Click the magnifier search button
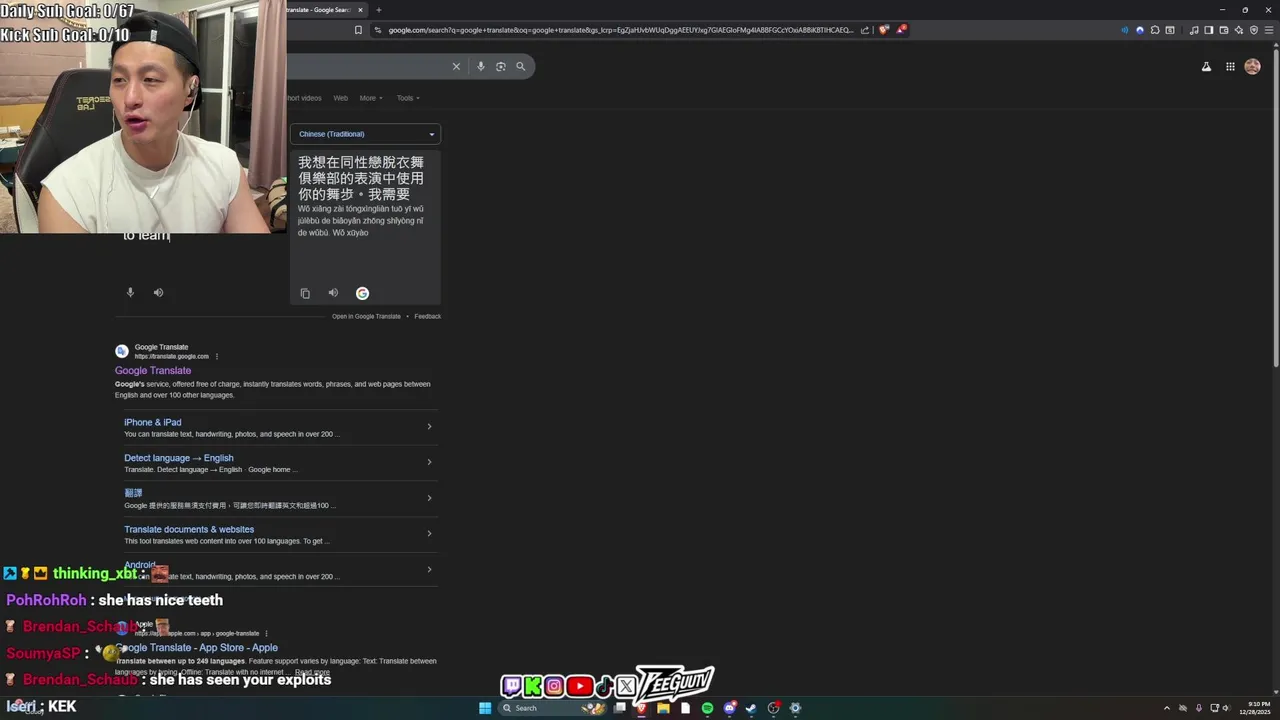Viewport: 1280px width, 720px height. pos(520,66)
